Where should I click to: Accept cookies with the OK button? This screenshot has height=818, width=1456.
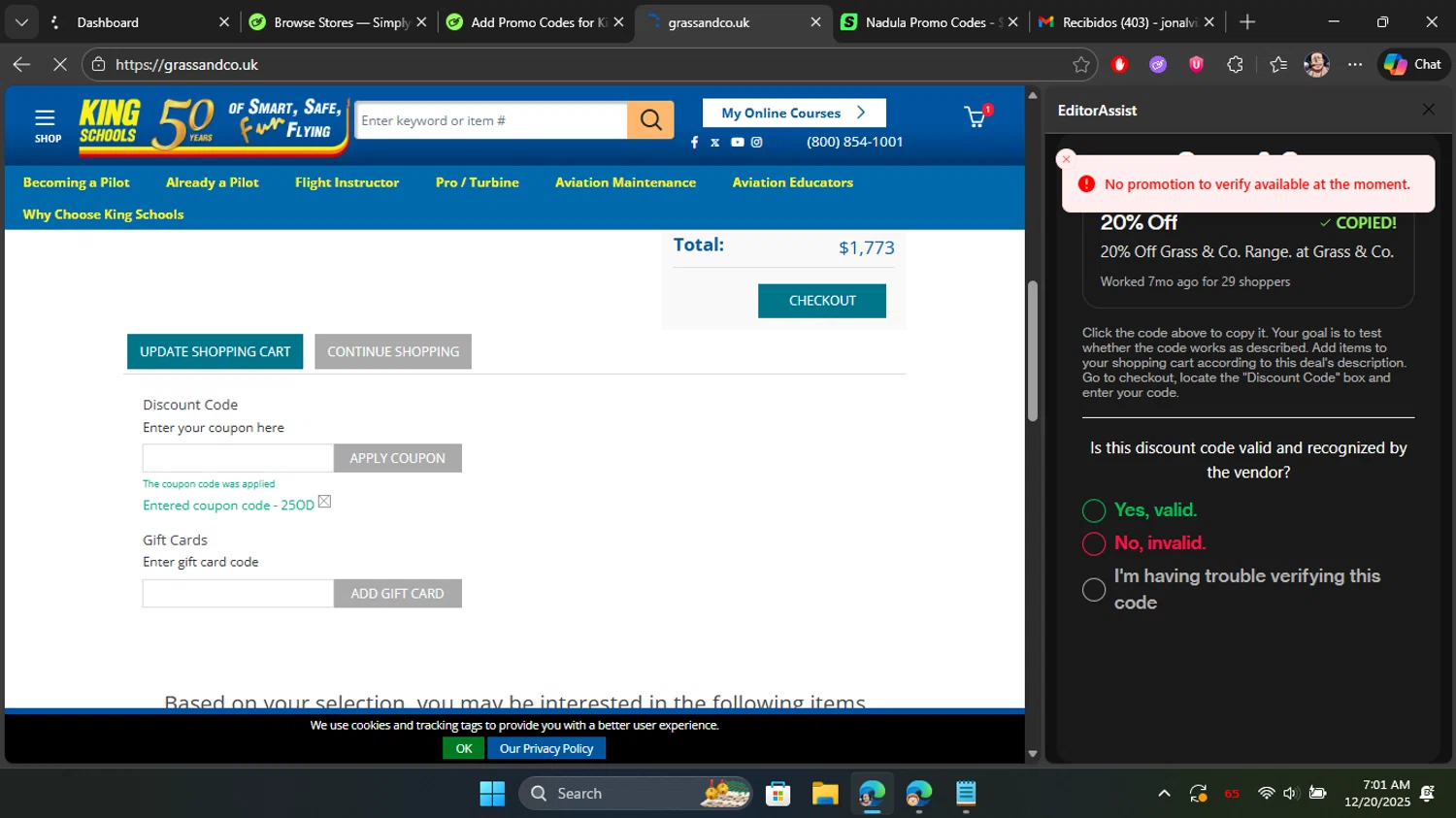[463, 748]
